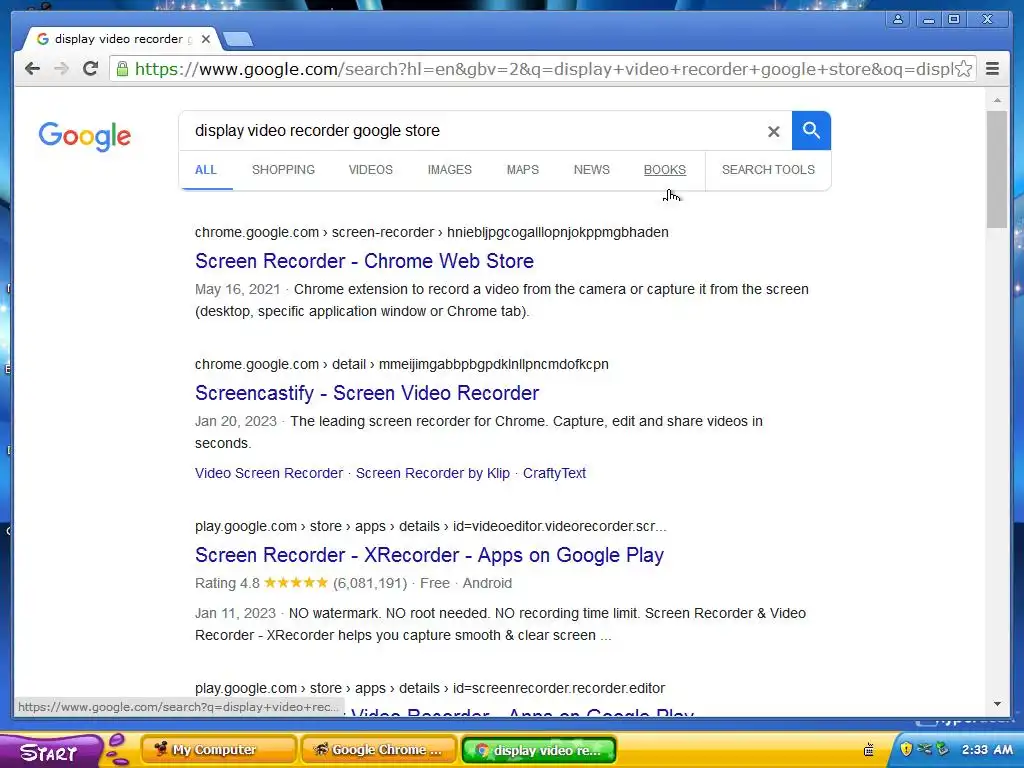
Task: Open the Video Screen Recorder sublink
Action: coord(269,473)
